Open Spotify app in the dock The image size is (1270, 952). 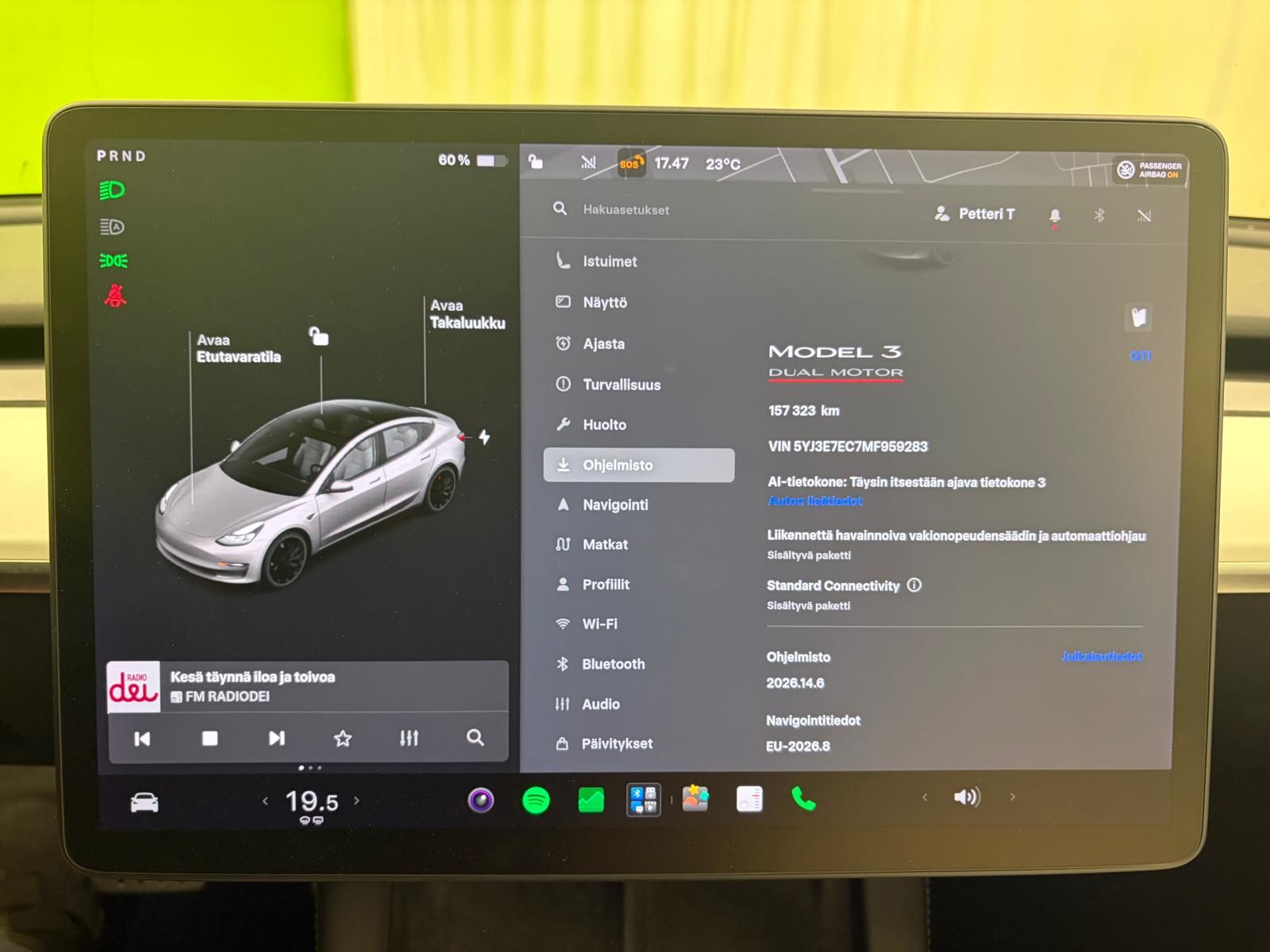(537, 800)
